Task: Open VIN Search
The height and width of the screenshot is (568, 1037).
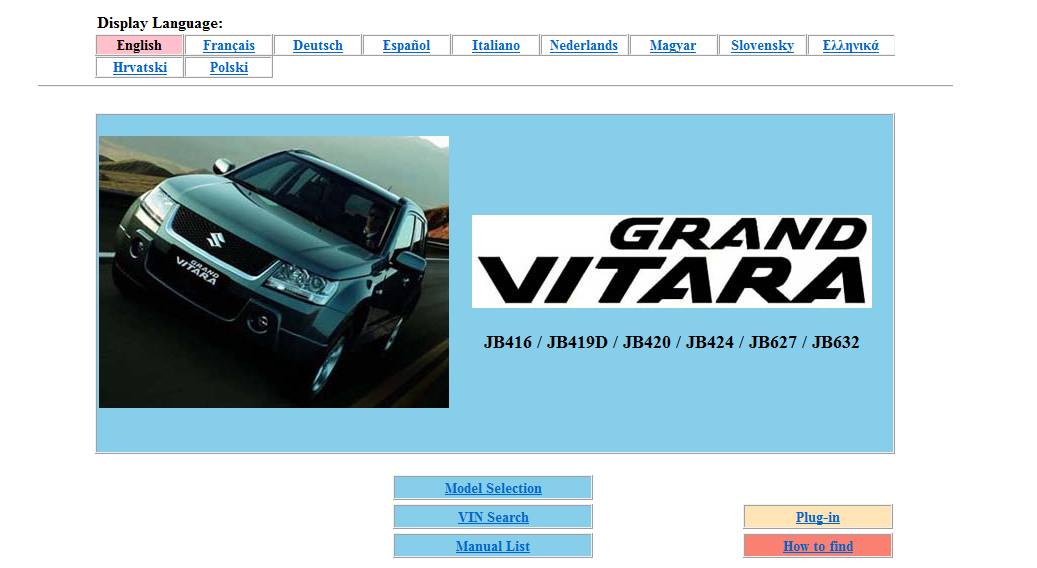Action: pyautogui.click(x=493, y=517)
